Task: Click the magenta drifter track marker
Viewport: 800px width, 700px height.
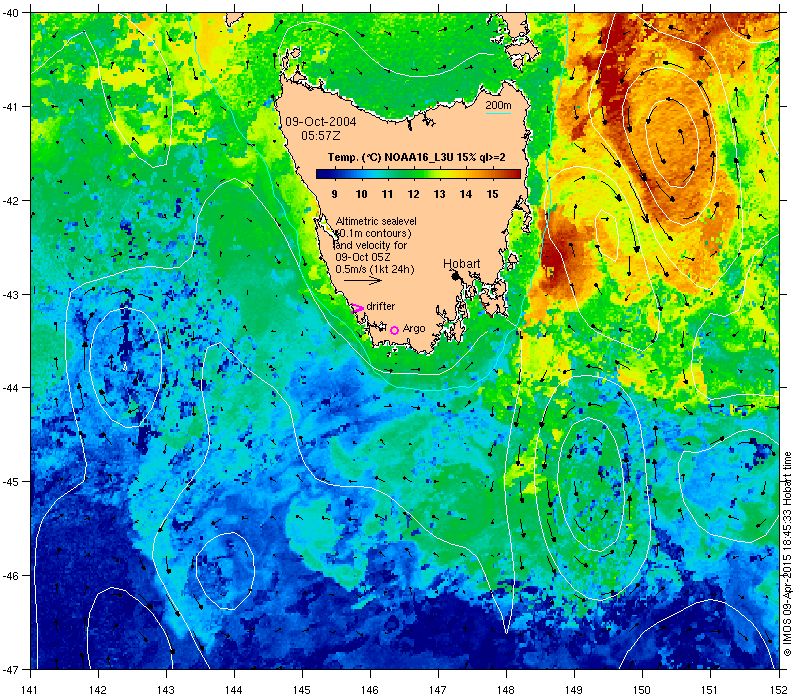Action: (357, 308)
